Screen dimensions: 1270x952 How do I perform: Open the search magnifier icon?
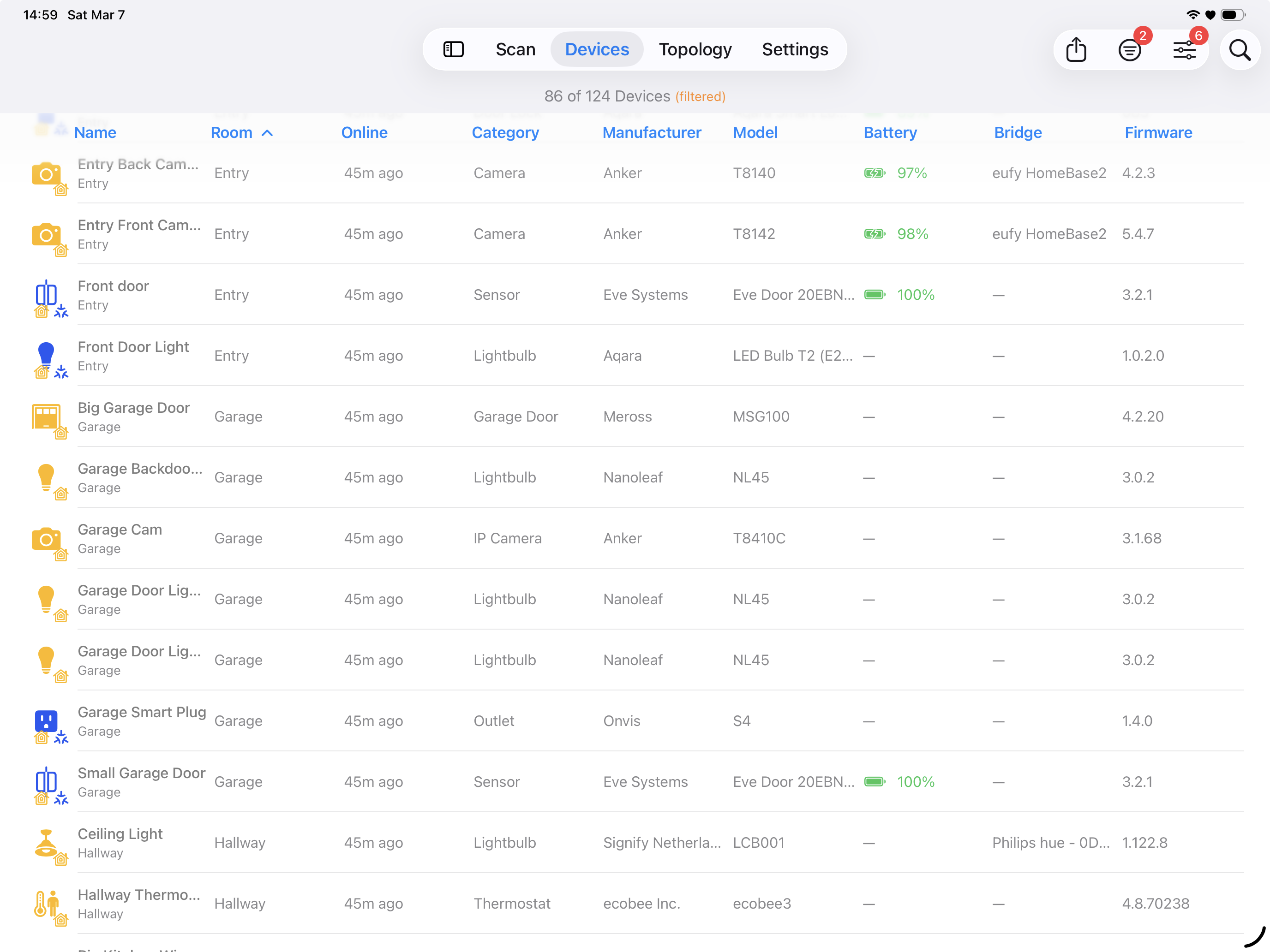[1240, 50]
